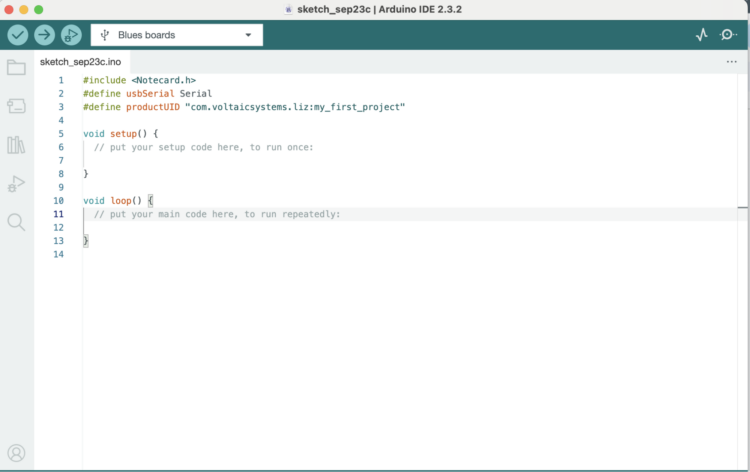The image size is (750, 472).
Task: Click line number 5 in the gutter
Action: pyautogui.click(x=61, y=133)
